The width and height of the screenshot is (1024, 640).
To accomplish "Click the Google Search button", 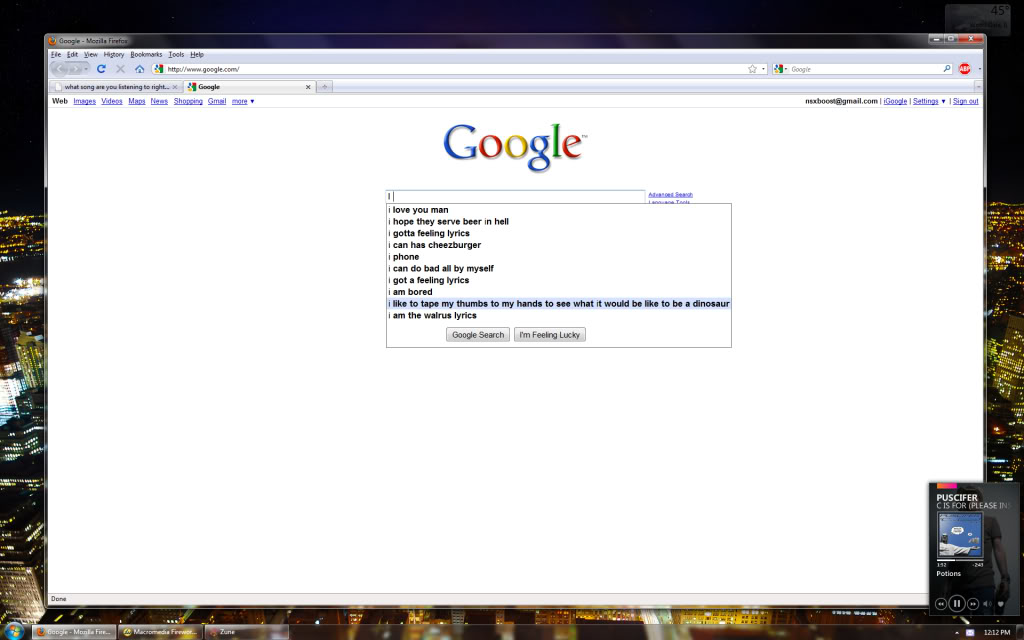I will click(x=478, y=335).
